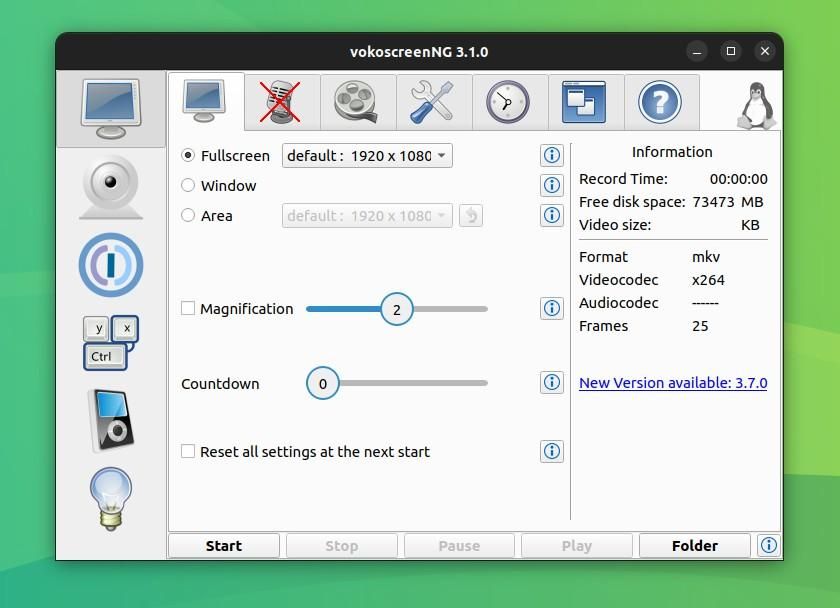Show info for Area option
The image size is (840, 608).
(552, 215)
